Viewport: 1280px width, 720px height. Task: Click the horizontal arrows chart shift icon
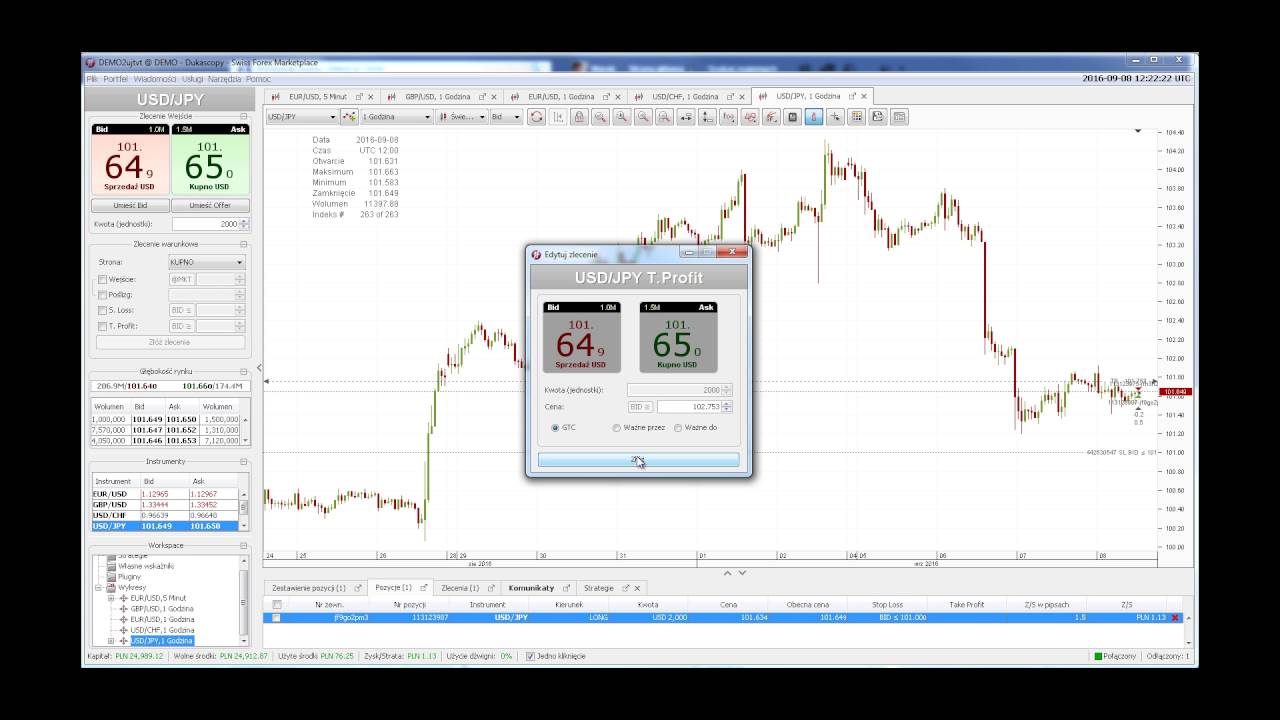686,117
